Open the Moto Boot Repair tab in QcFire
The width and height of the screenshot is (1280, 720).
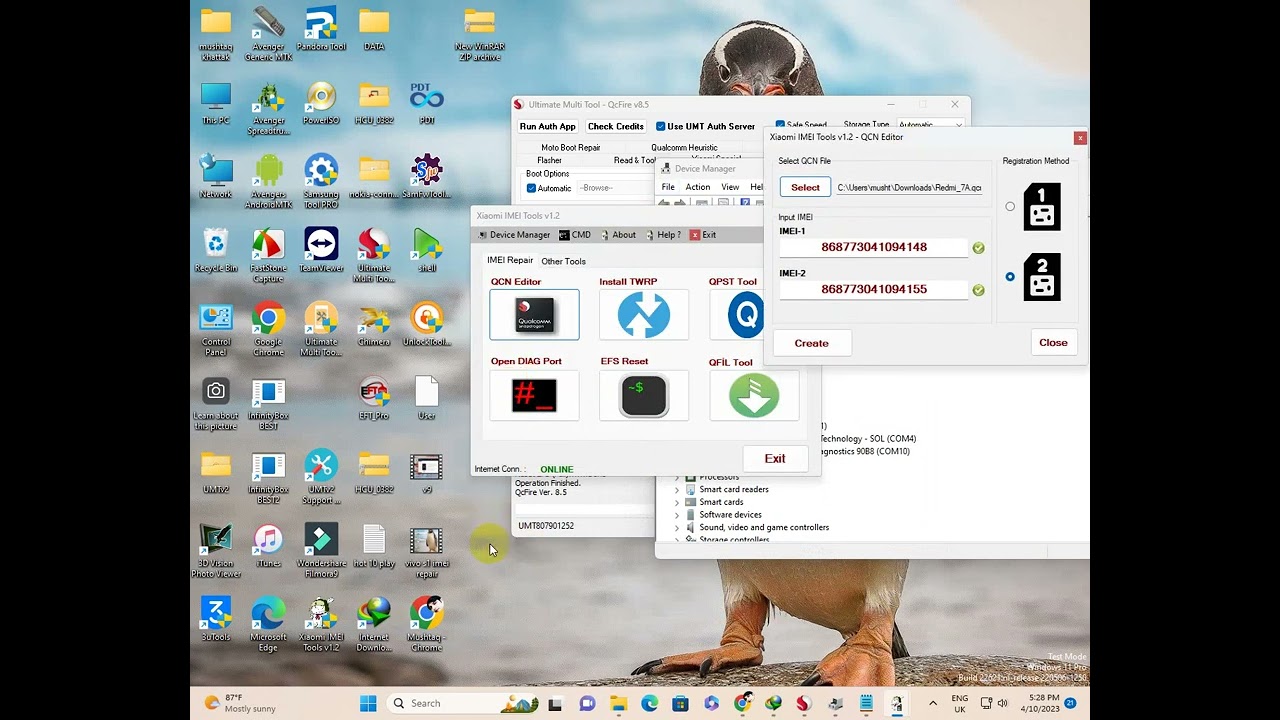pyautogui.click(x=571, y=147)
